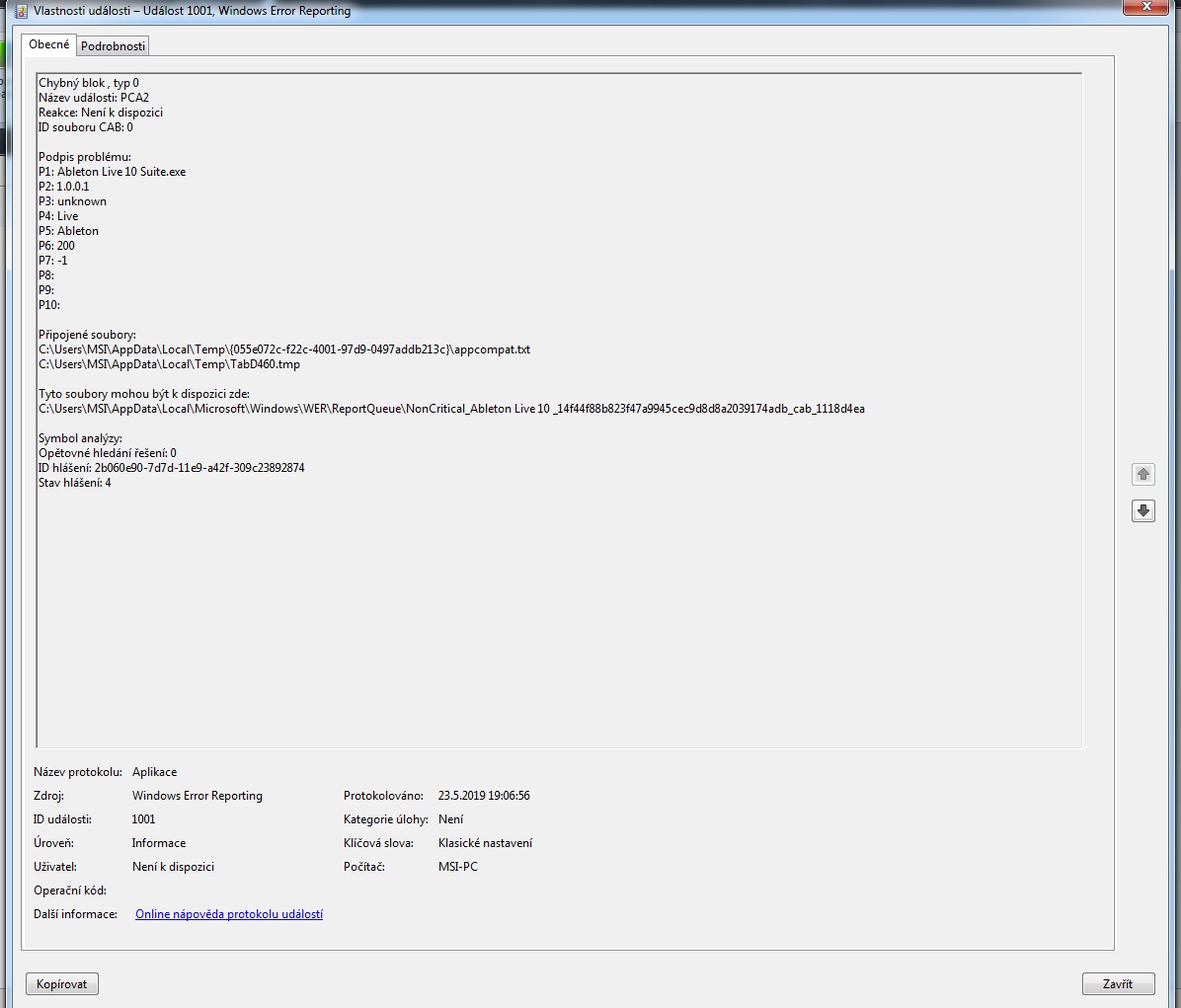Click the 'Není k dispozici' user value

tap(173, 867)
